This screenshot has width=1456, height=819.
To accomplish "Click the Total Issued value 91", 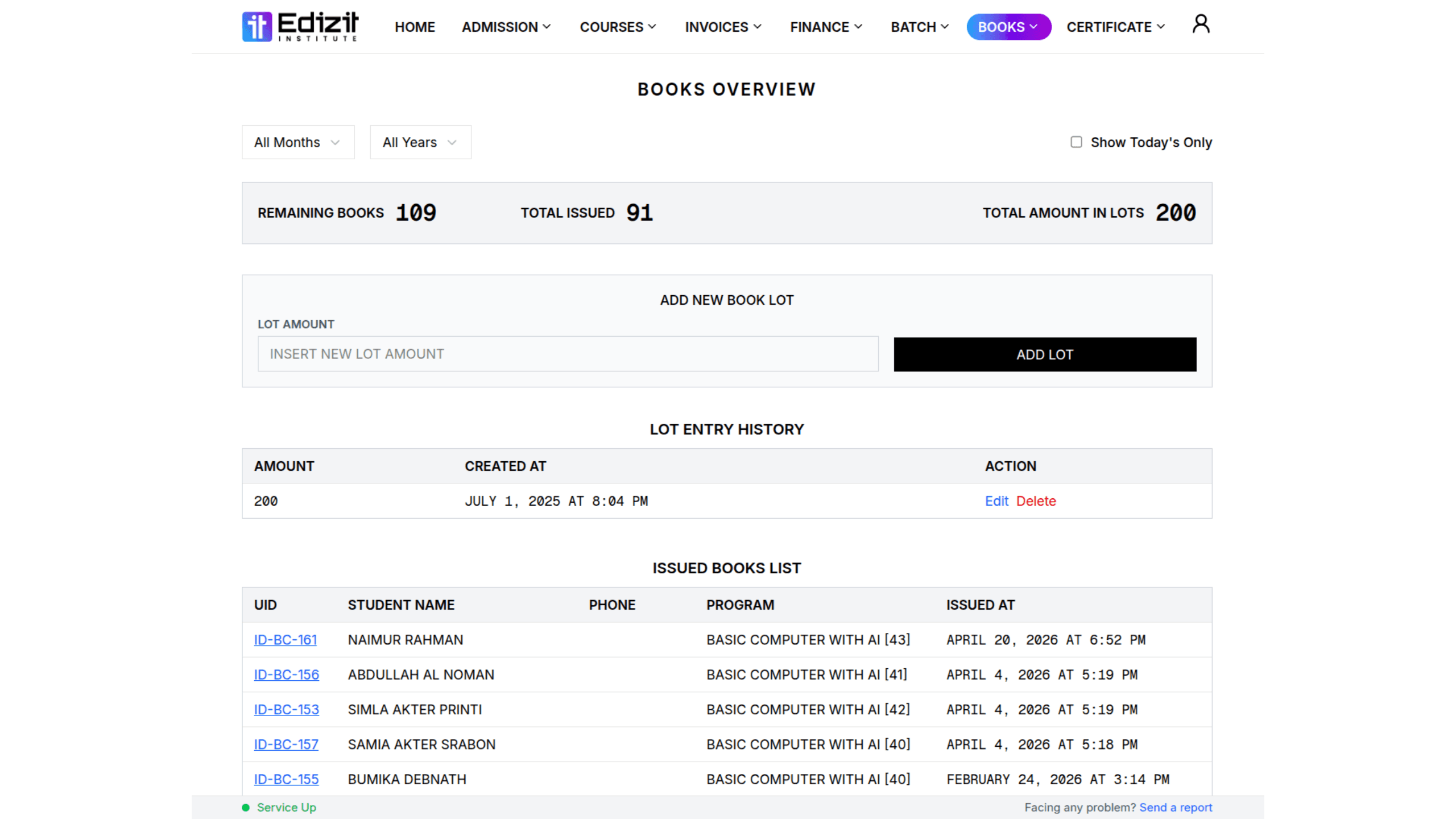I will coord(639,213).
